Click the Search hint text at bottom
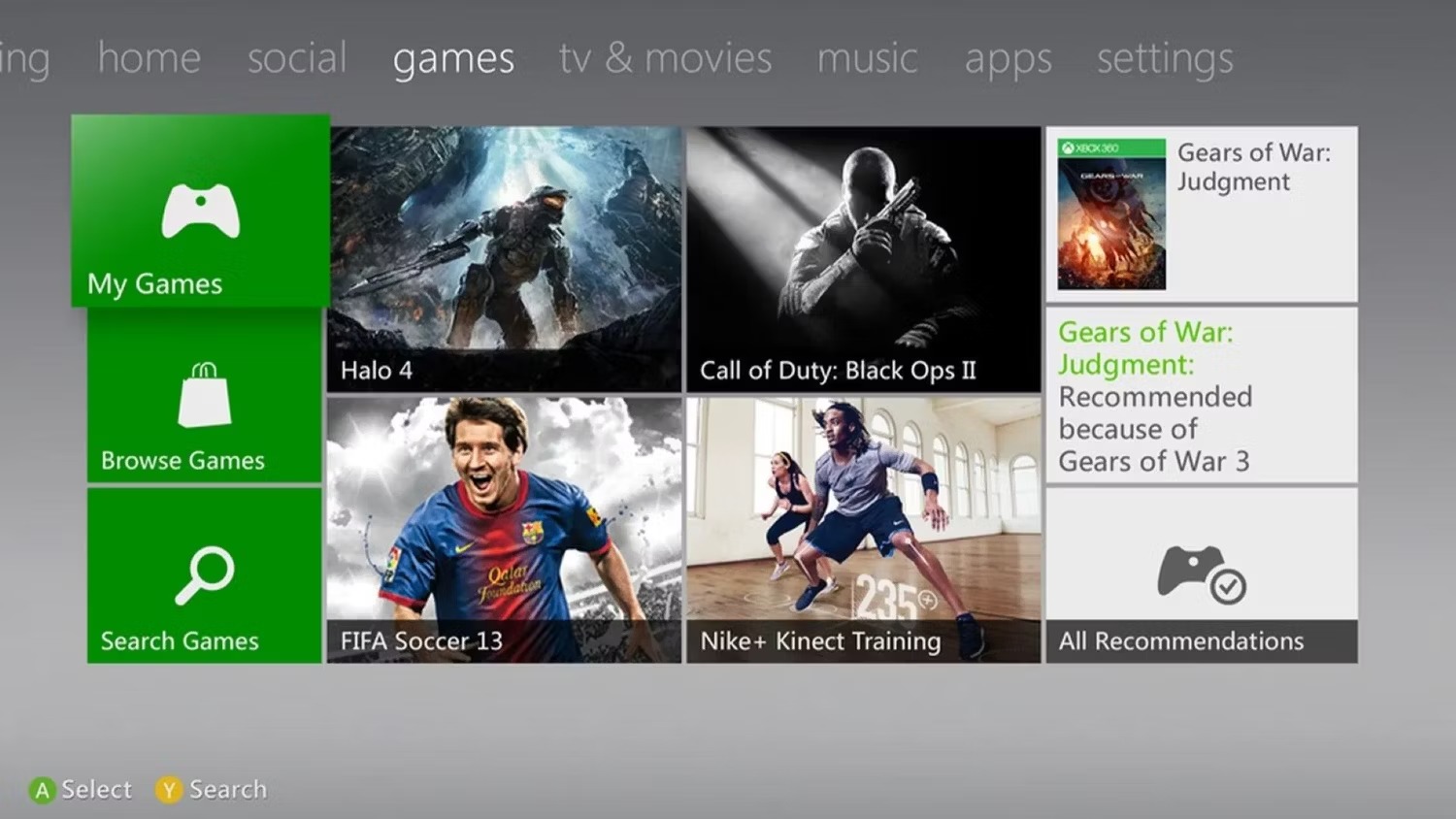1456x819 pixels. pos(228,790)
